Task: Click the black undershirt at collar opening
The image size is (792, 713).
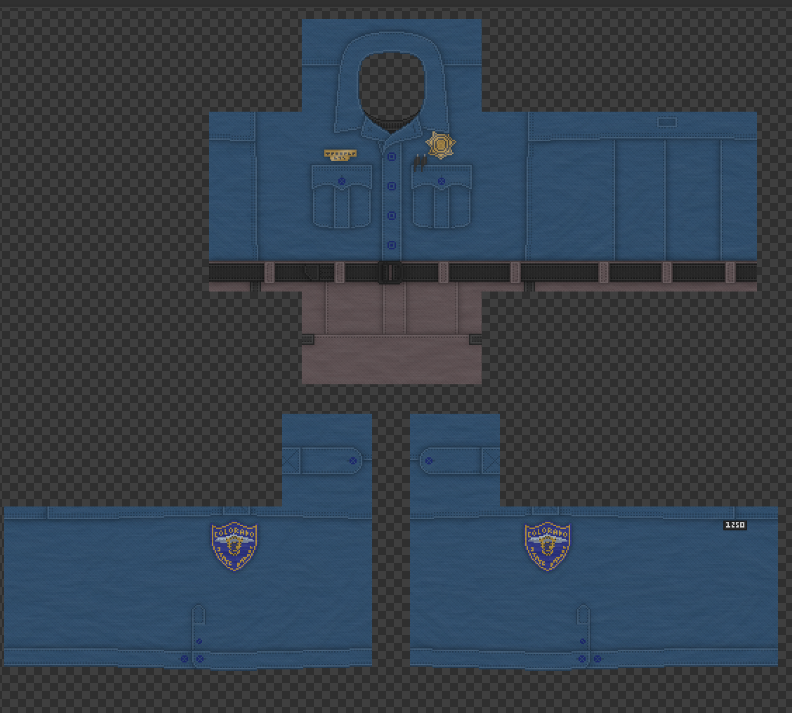Action: coord(391,123)
